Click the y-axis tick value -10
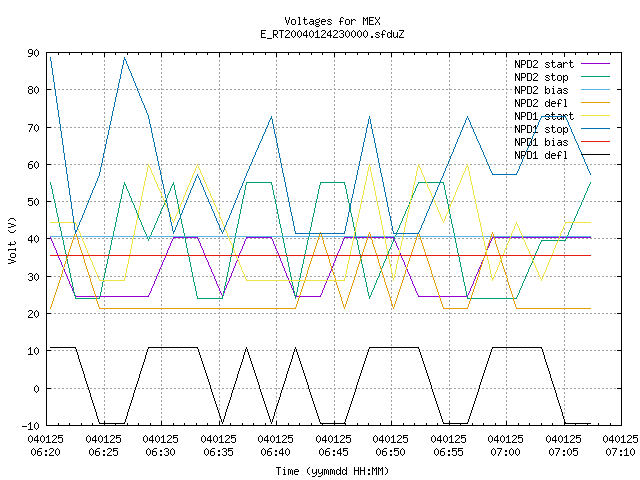The image size is (640, 480). [x=31, y=426]
